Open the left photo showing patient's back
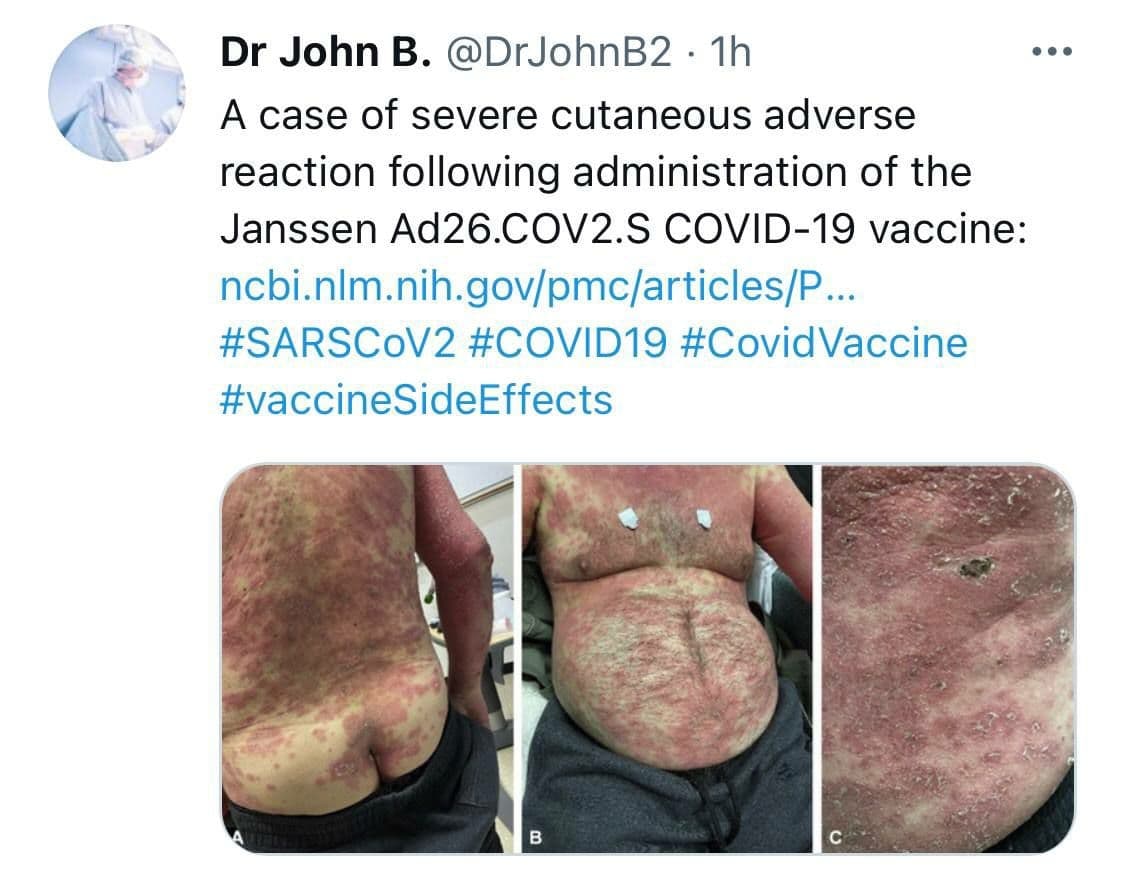 pos(367,658)
